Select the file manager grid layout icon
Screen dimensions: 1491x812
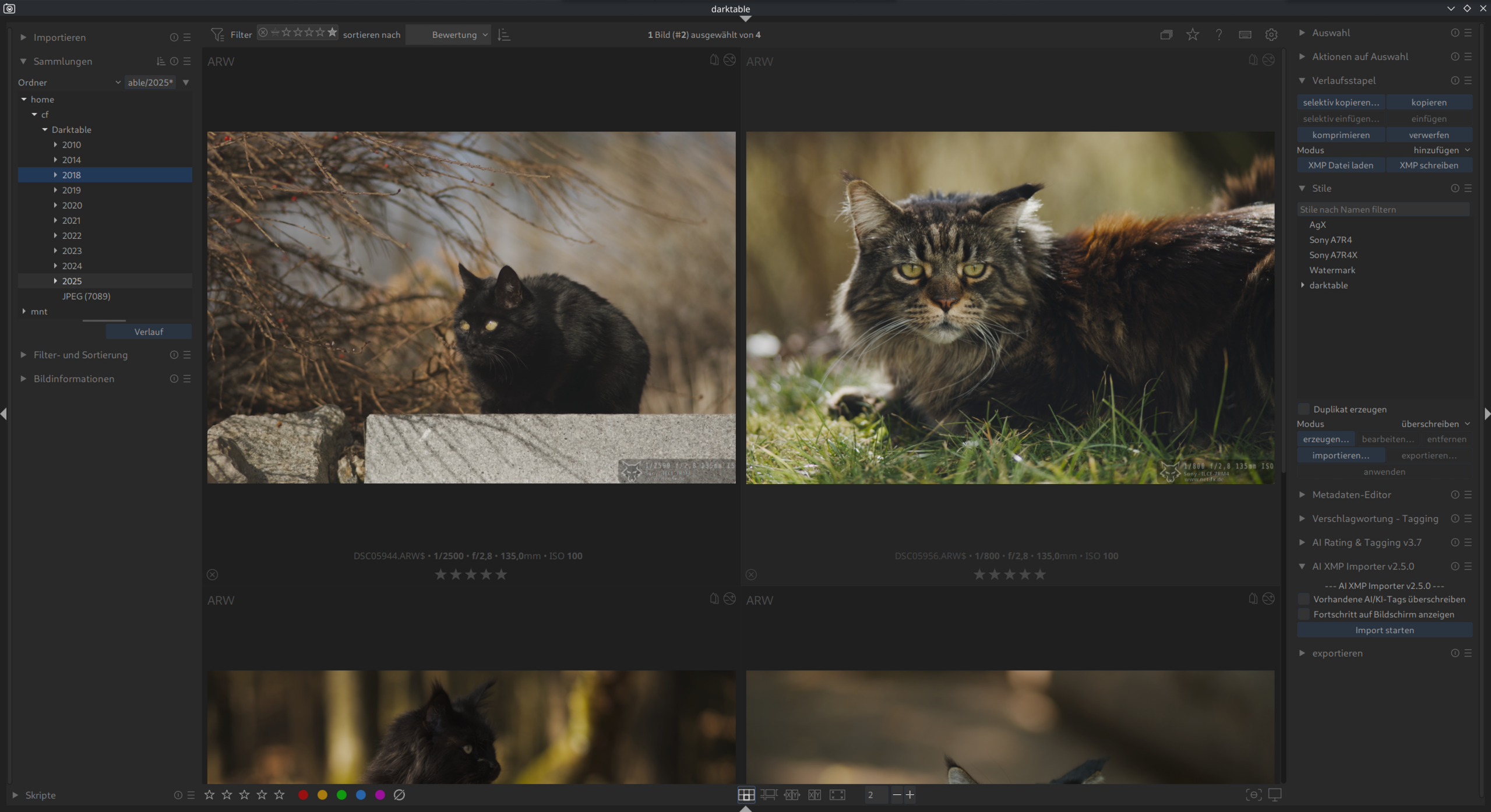746,795
